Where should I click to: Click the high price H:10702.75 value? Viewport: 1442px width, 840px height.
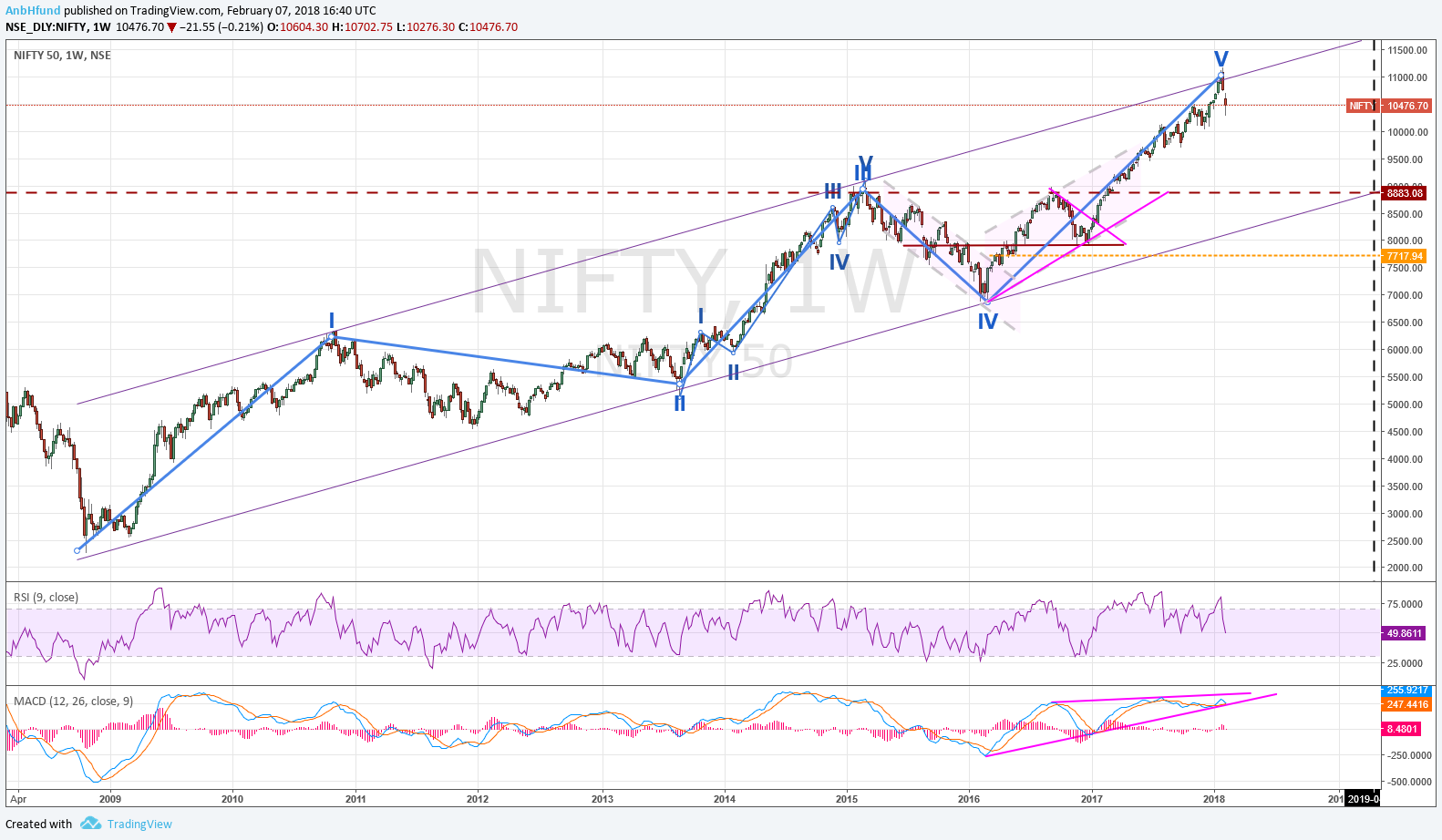click(362, 27)
